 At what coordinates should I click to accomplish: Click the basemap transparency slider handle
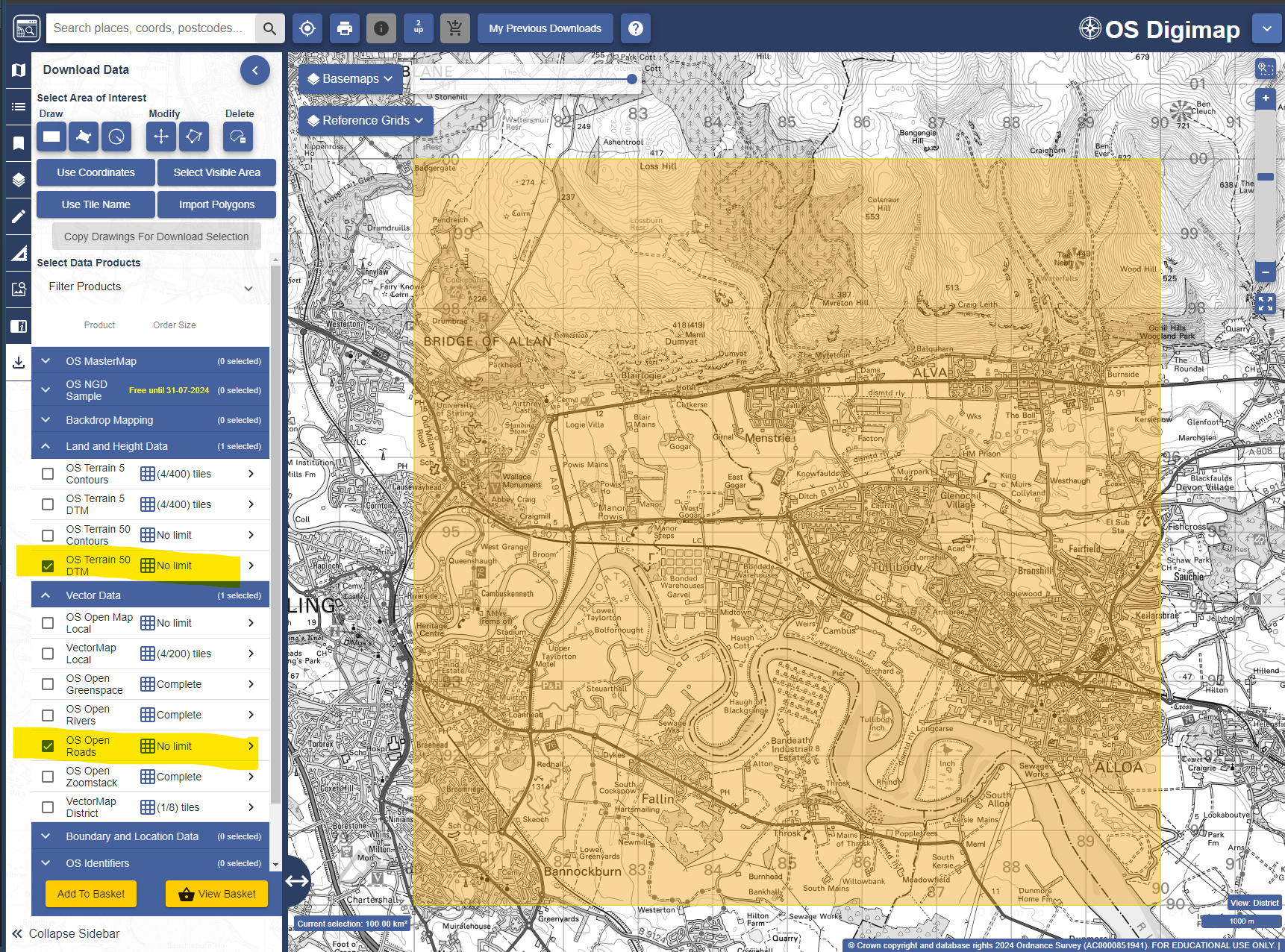click(x=632, y=78)
